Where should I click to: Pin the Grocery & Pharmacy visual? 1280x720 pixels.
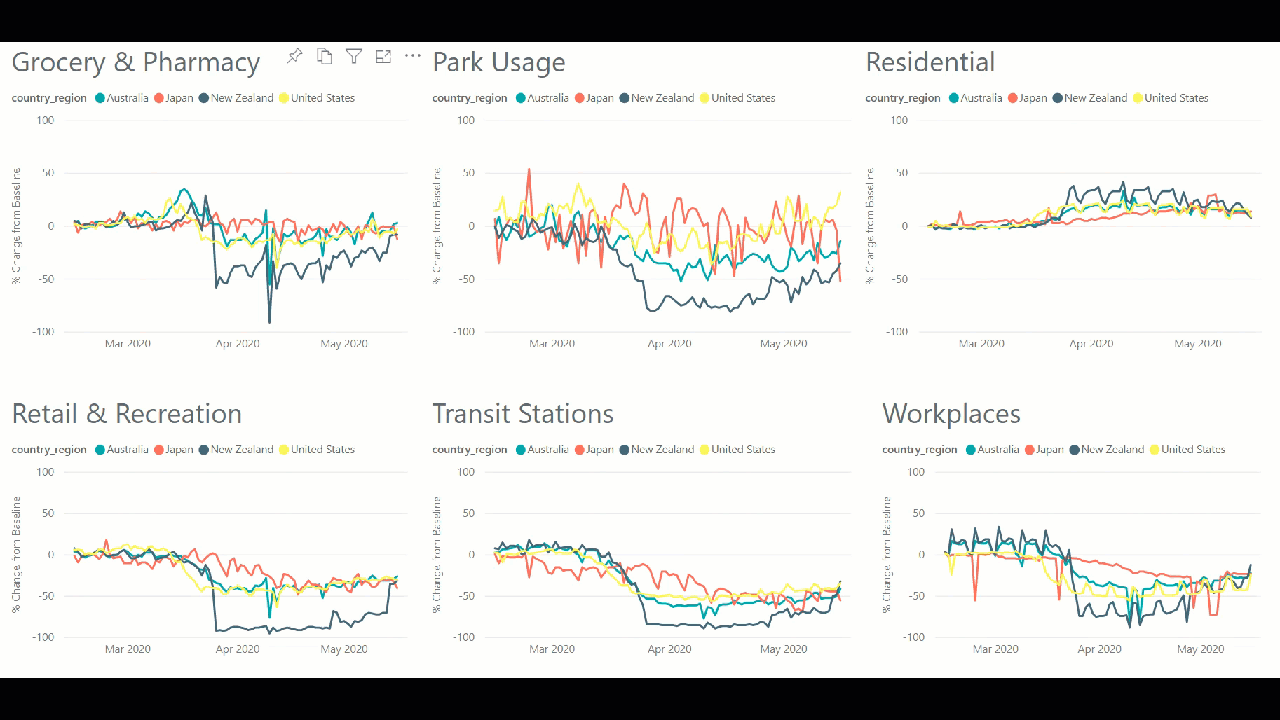click(294, 56)
